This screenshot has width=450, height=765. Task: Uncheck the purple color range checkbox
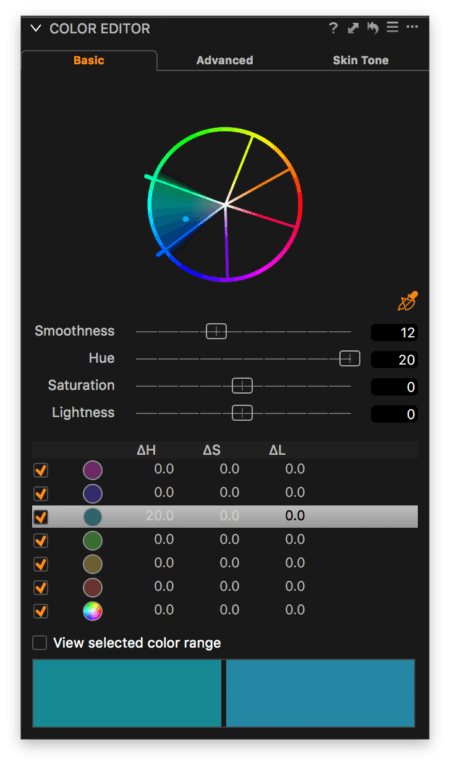click(x=41, y=470)
